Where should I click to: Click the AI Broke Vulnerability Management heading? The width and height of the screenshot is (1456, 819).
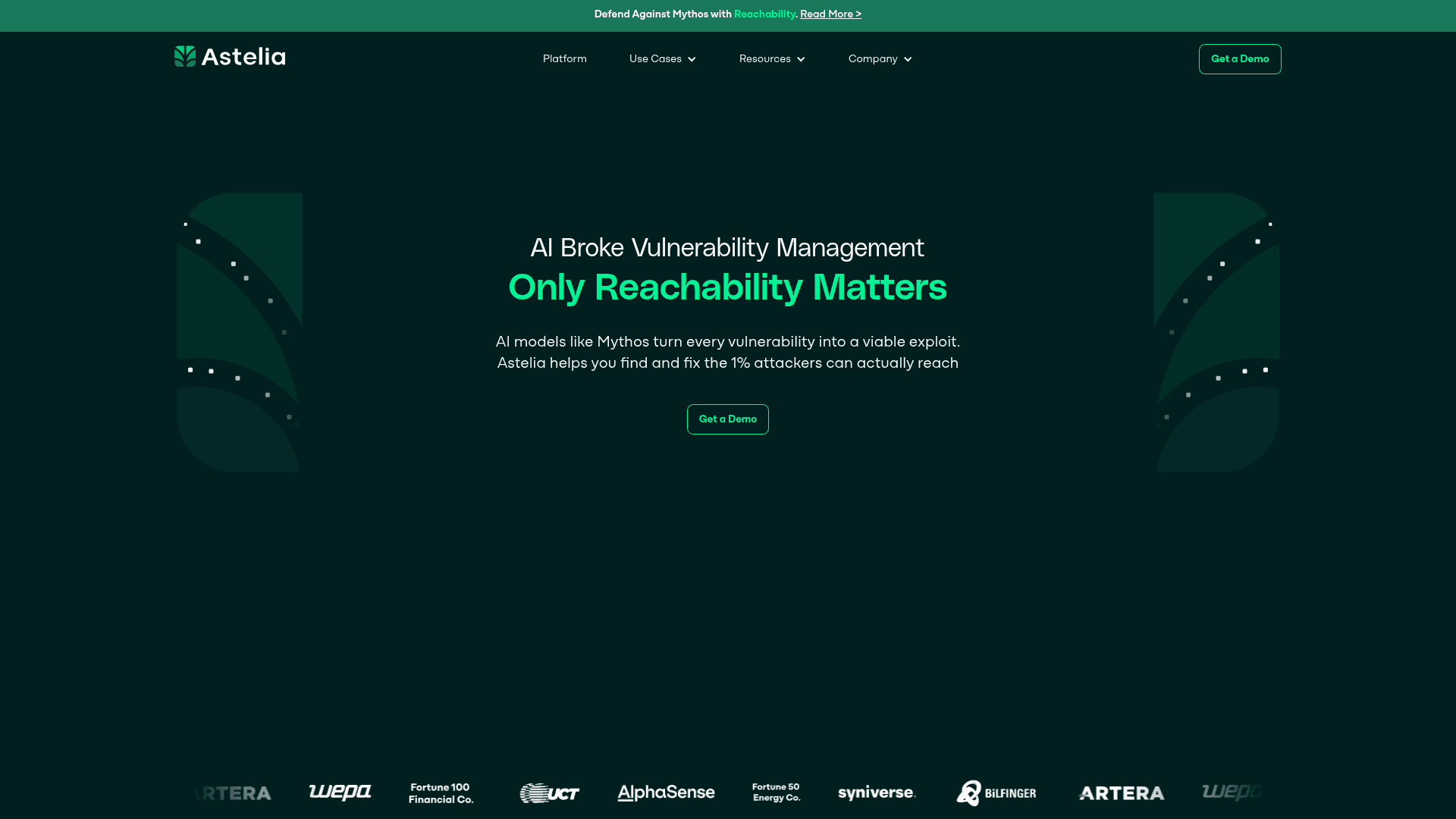(727, 248)
